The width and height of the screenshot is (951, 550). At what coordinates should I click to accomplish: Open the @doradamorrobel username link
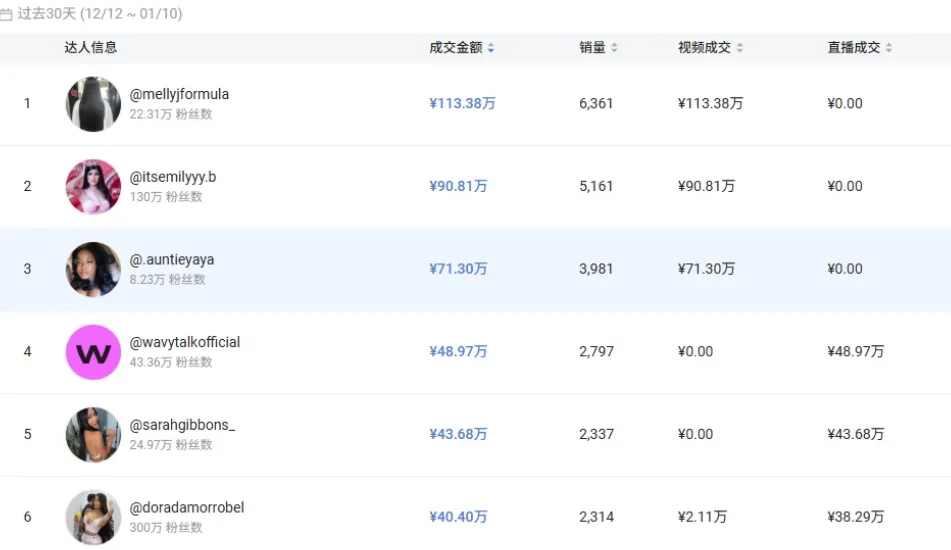tap(187, 507)
